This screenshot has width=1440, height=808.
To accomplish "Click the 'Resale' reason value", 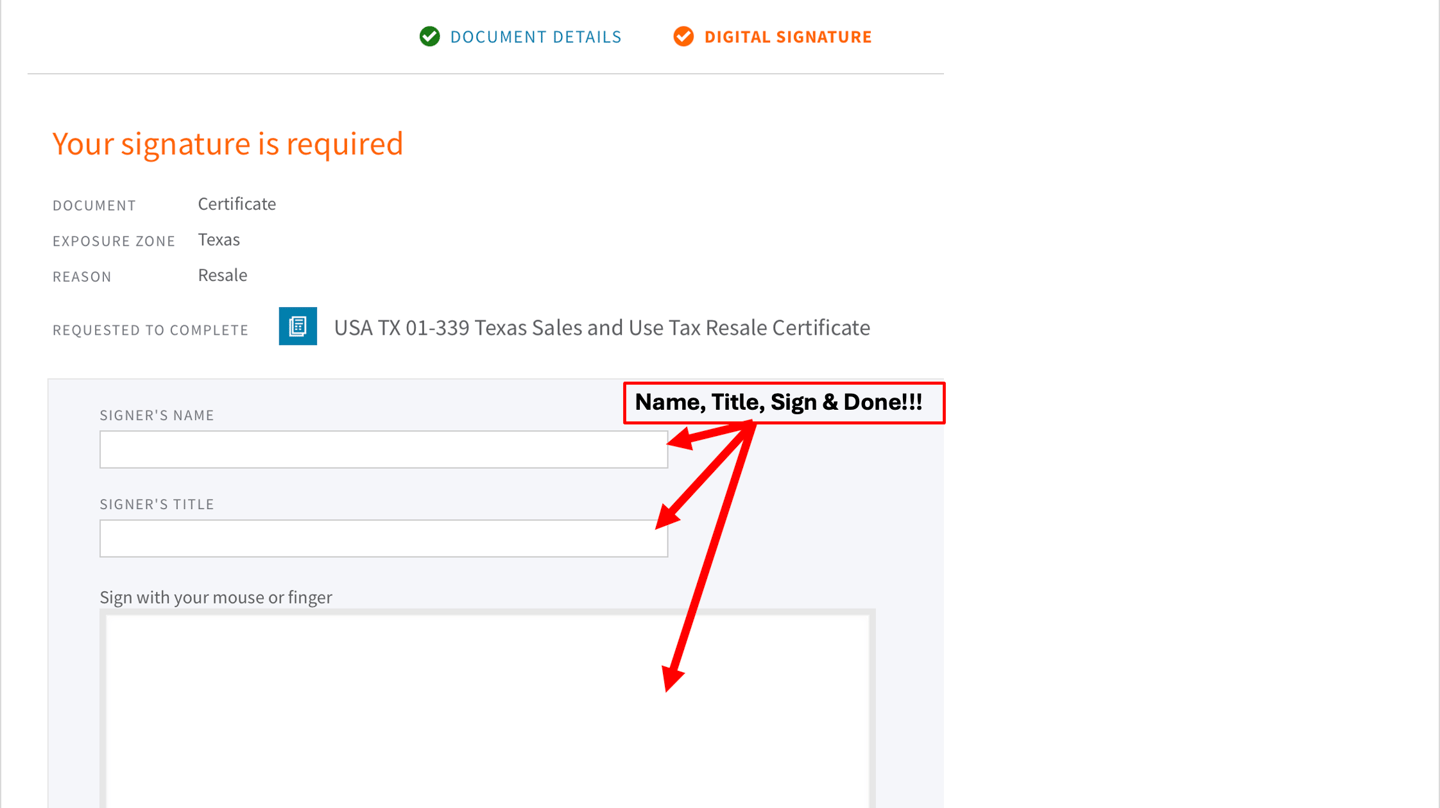I will (x=222, y=275).
